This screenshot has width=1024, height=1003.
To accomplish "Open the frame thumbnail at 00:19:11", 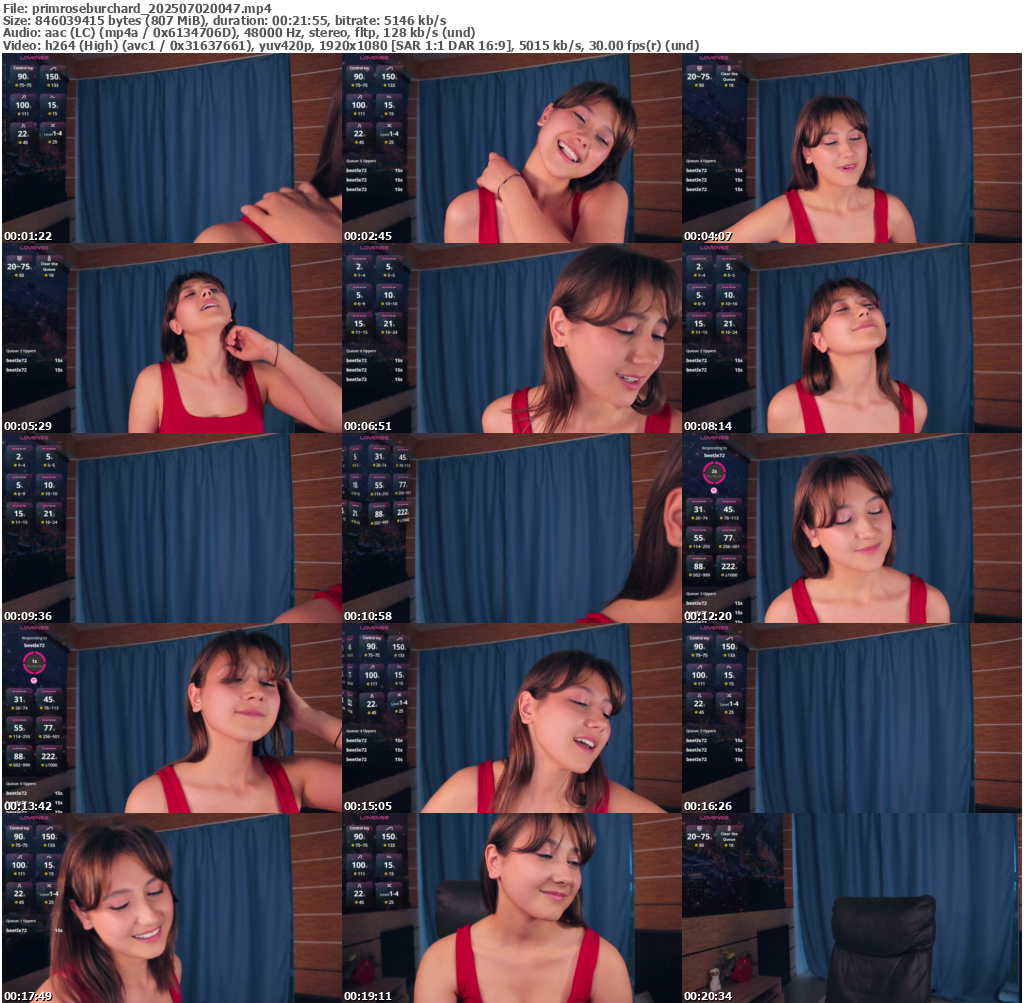I will 512,908.
